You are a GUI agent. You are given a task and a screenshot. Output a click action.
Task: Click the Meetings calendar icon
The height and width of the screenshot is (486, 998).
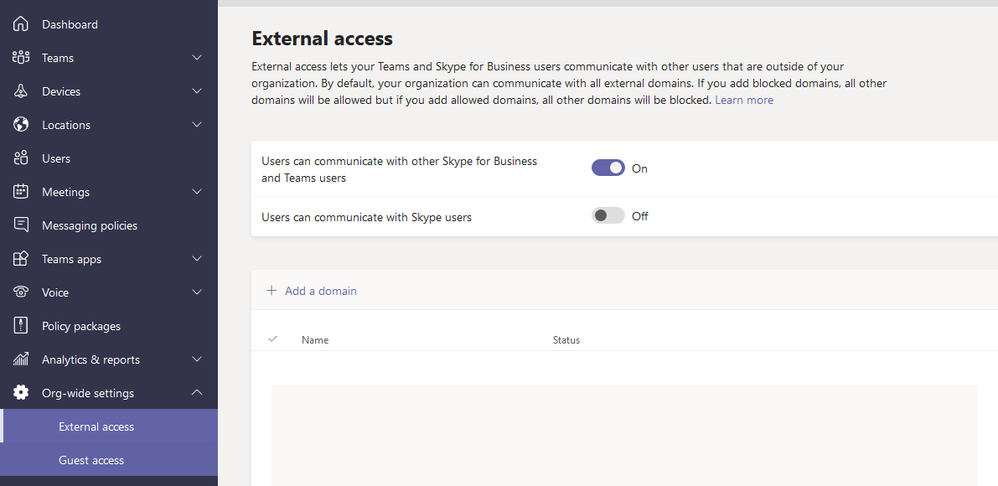click(x=20, y=192)
